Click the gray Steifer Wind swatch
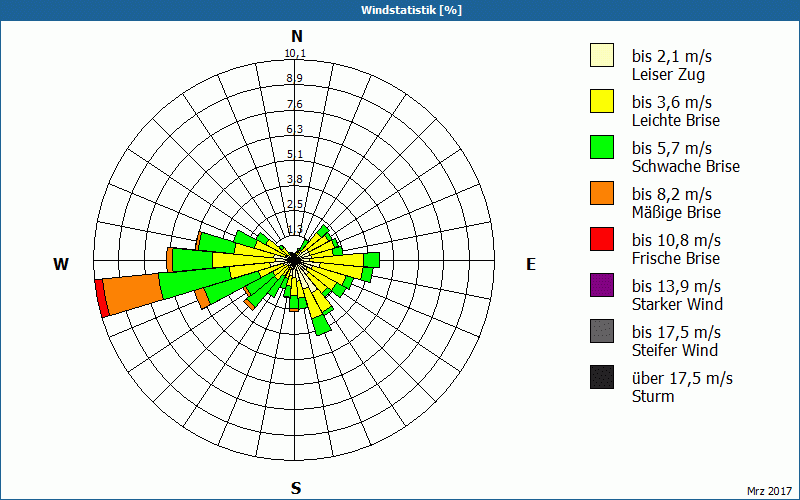The height and width of the screenshot is (500, 800). pyautogui.click(x=602, y=331)
